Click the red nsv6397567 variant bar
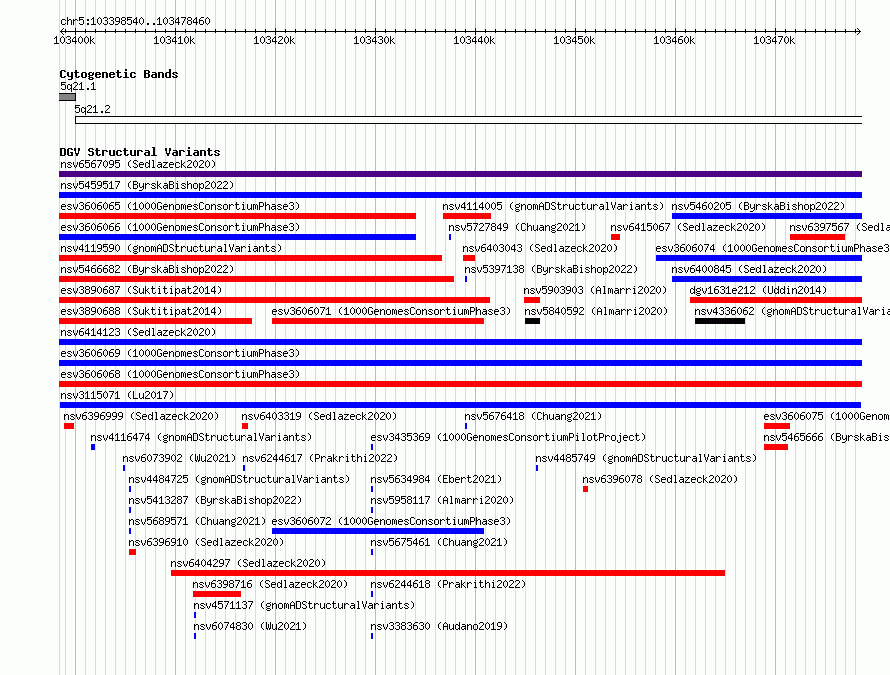The width and height of the screenshot is (890, 675). 817,237
